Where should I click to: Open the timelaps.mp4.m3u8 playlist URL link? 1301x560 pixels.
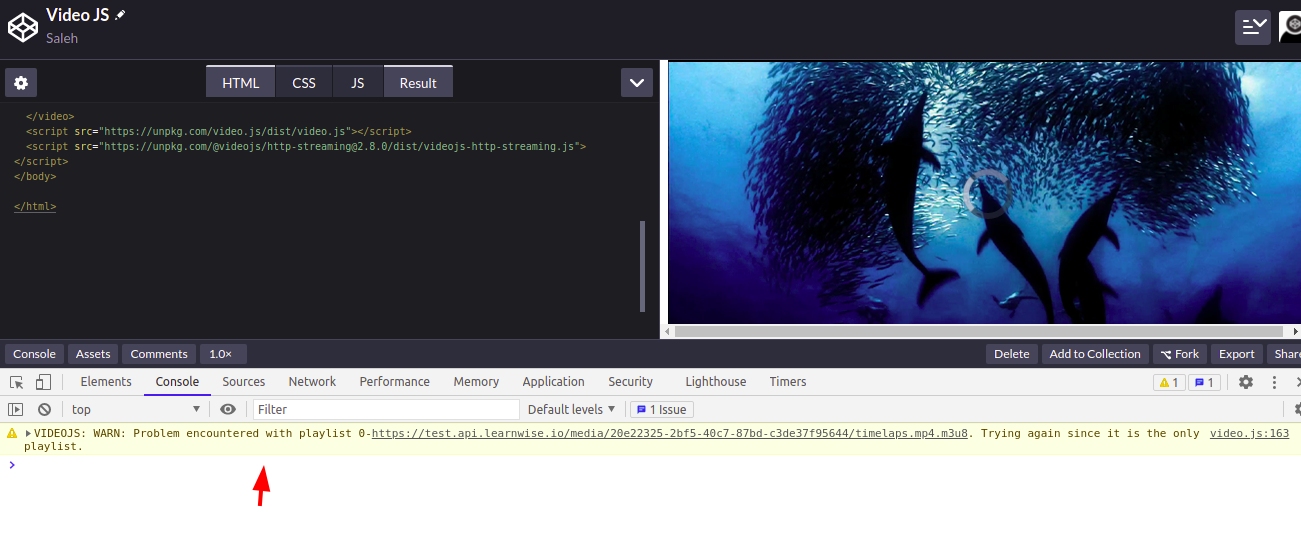coord(670,434)
